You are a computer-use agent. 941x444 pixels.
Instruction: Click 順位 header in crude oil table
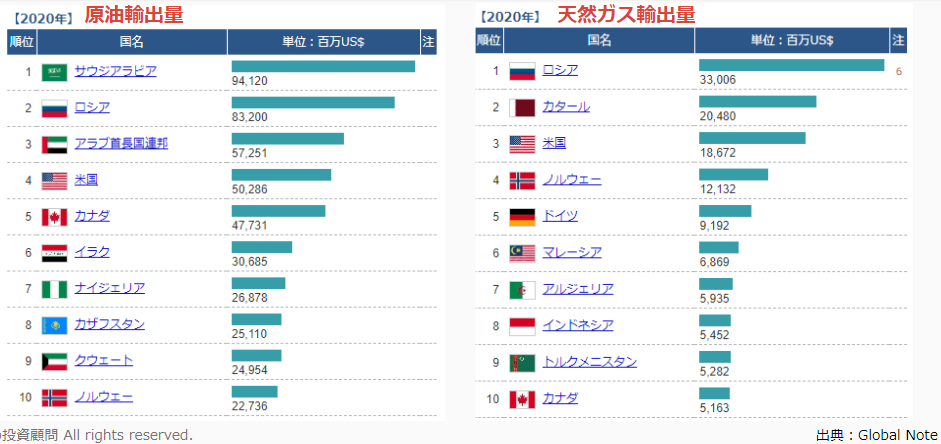(21, 42)
